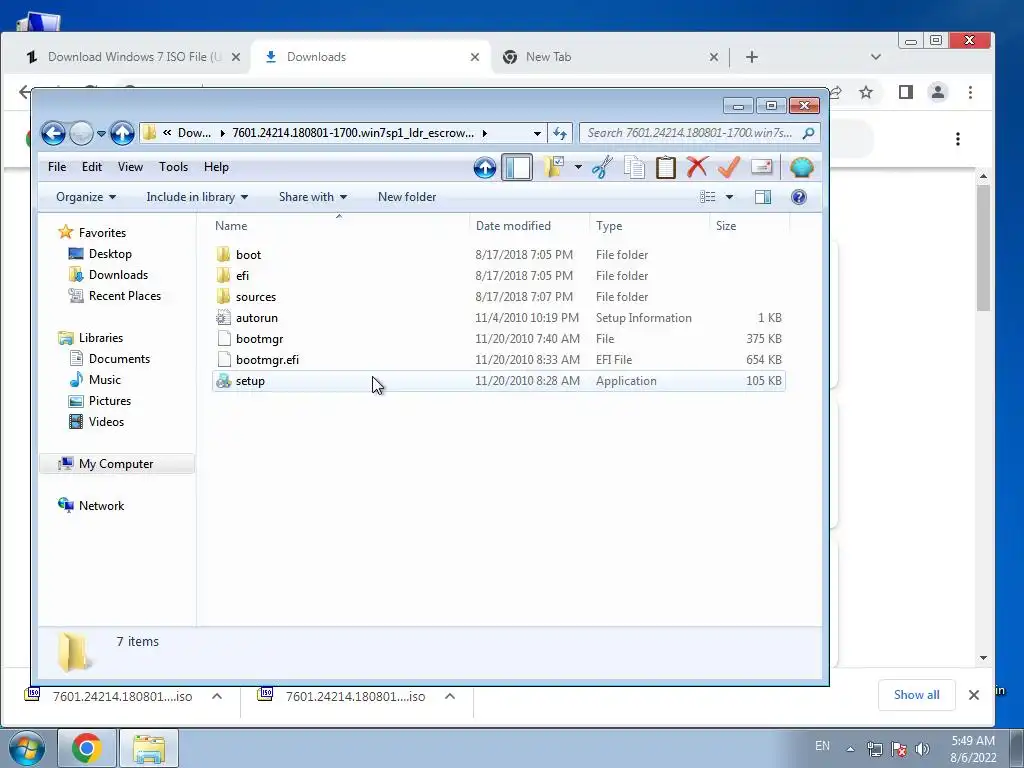This screenshot has width=1024, height=768.
Task: Open the Help menu
Action: [216, 167]
